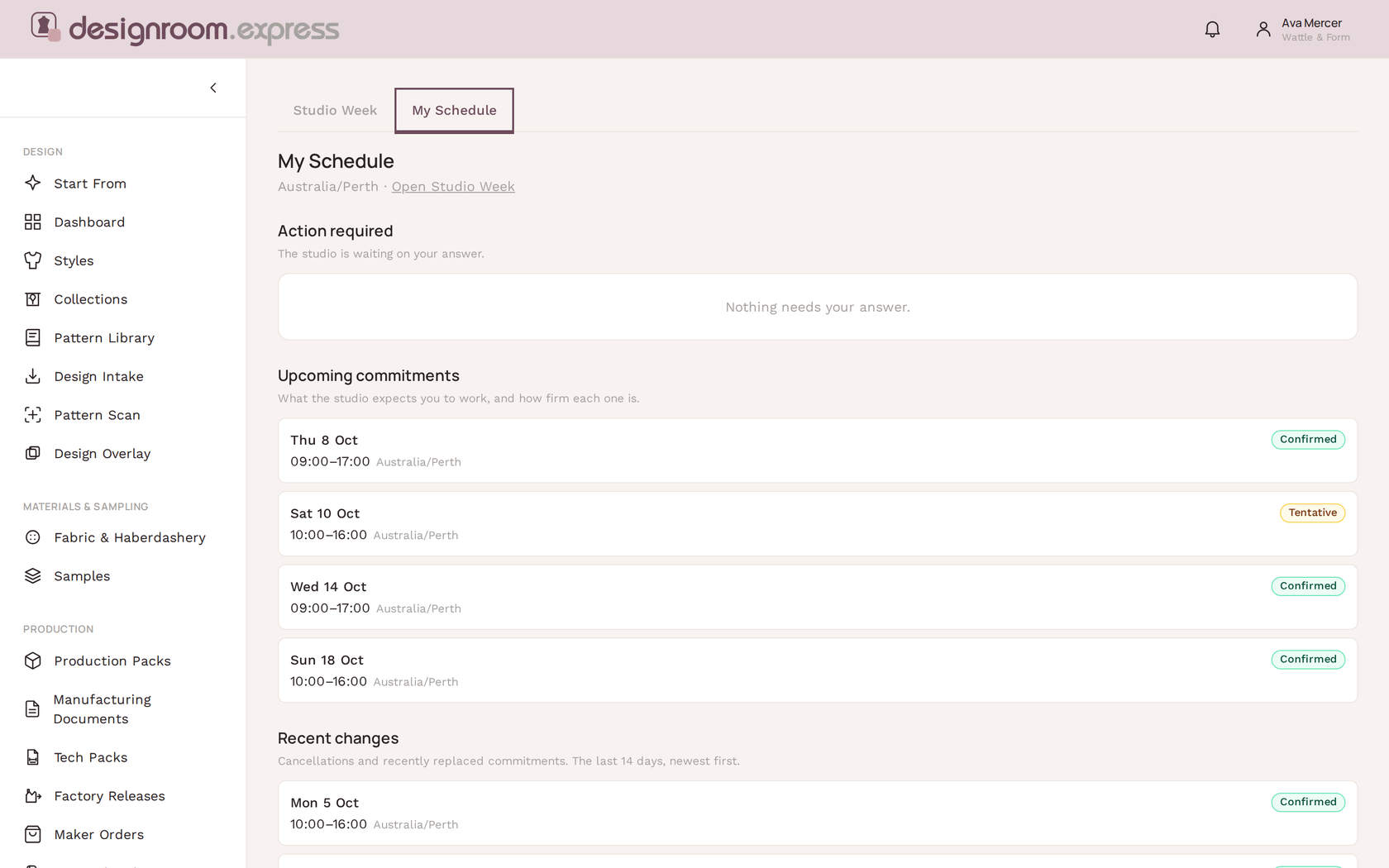Click Confirmed badge on Wed 14 Oct
1389x868 pixels.
1308,586
